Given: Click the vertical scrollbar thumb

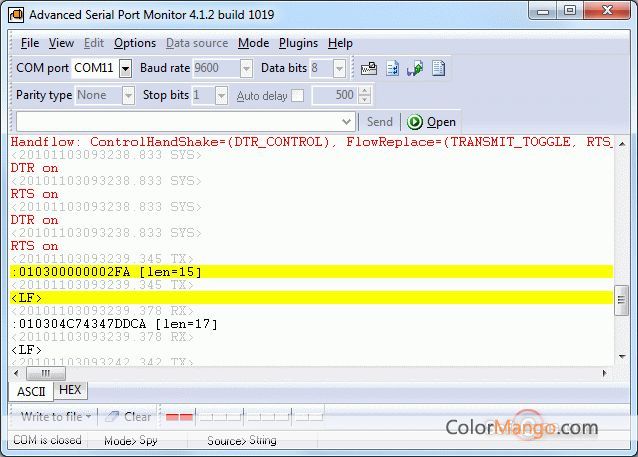Looking at the screenshot, I should click(621, 300).
